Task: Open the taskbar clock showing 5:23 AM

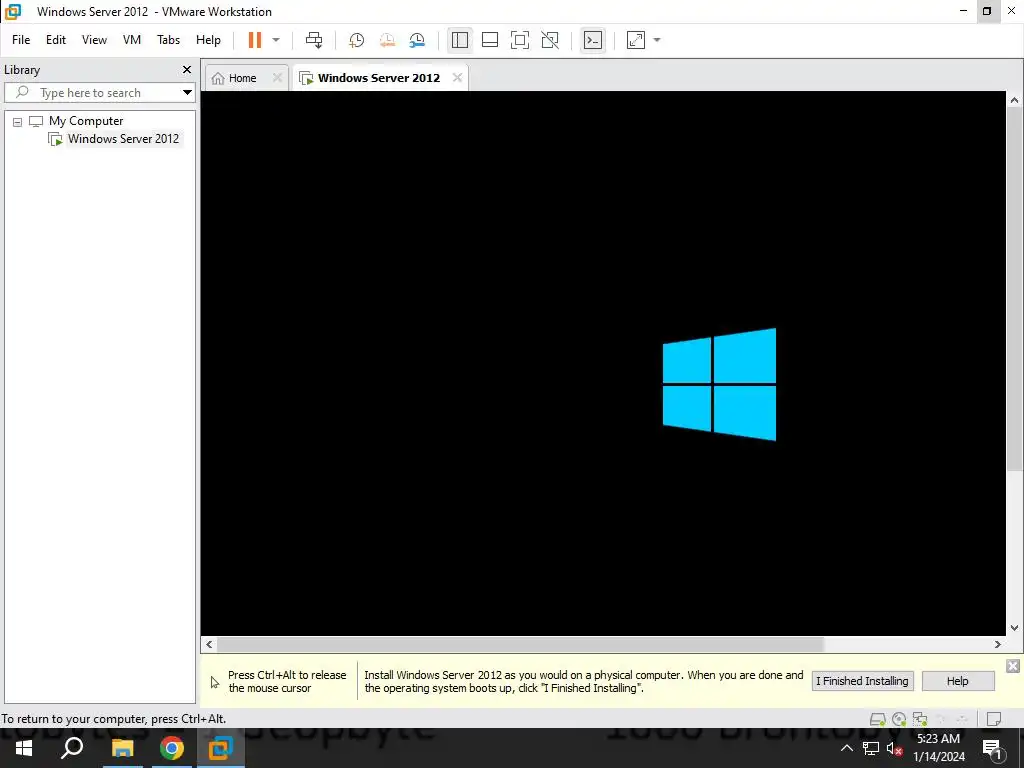Action: click(938, 748)
